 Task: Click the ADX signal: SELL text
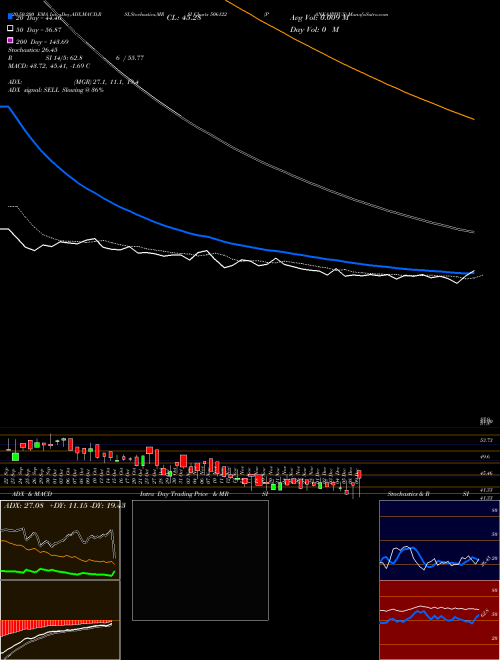(x=56, y=90)
